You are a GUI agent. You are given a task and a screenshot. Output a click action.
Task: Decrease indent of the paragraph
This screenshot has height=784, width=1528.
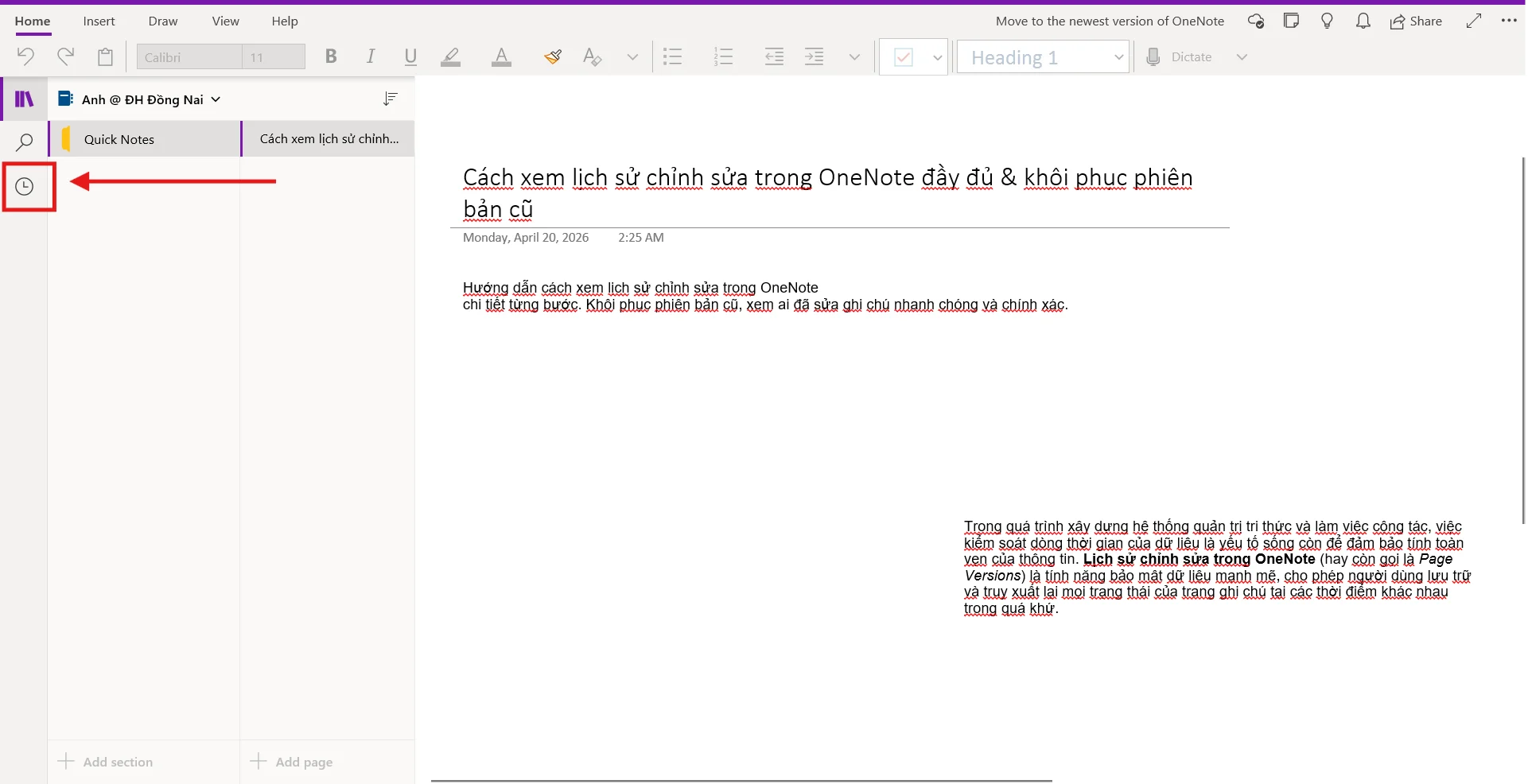(x=774, y=56)
